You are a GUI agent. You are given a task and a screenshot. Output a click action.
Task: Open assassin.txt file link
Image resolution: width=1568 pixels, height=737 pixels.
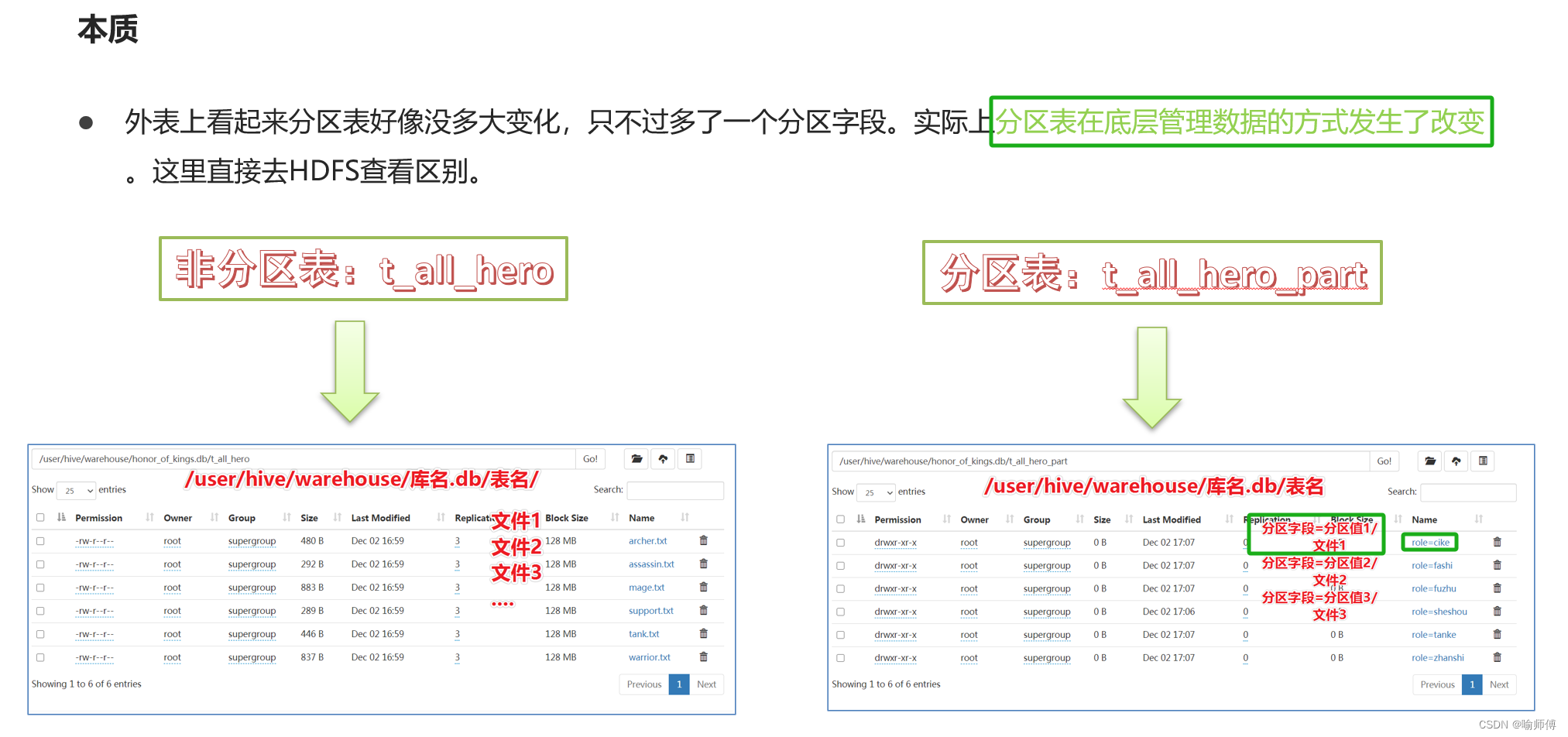651,564
